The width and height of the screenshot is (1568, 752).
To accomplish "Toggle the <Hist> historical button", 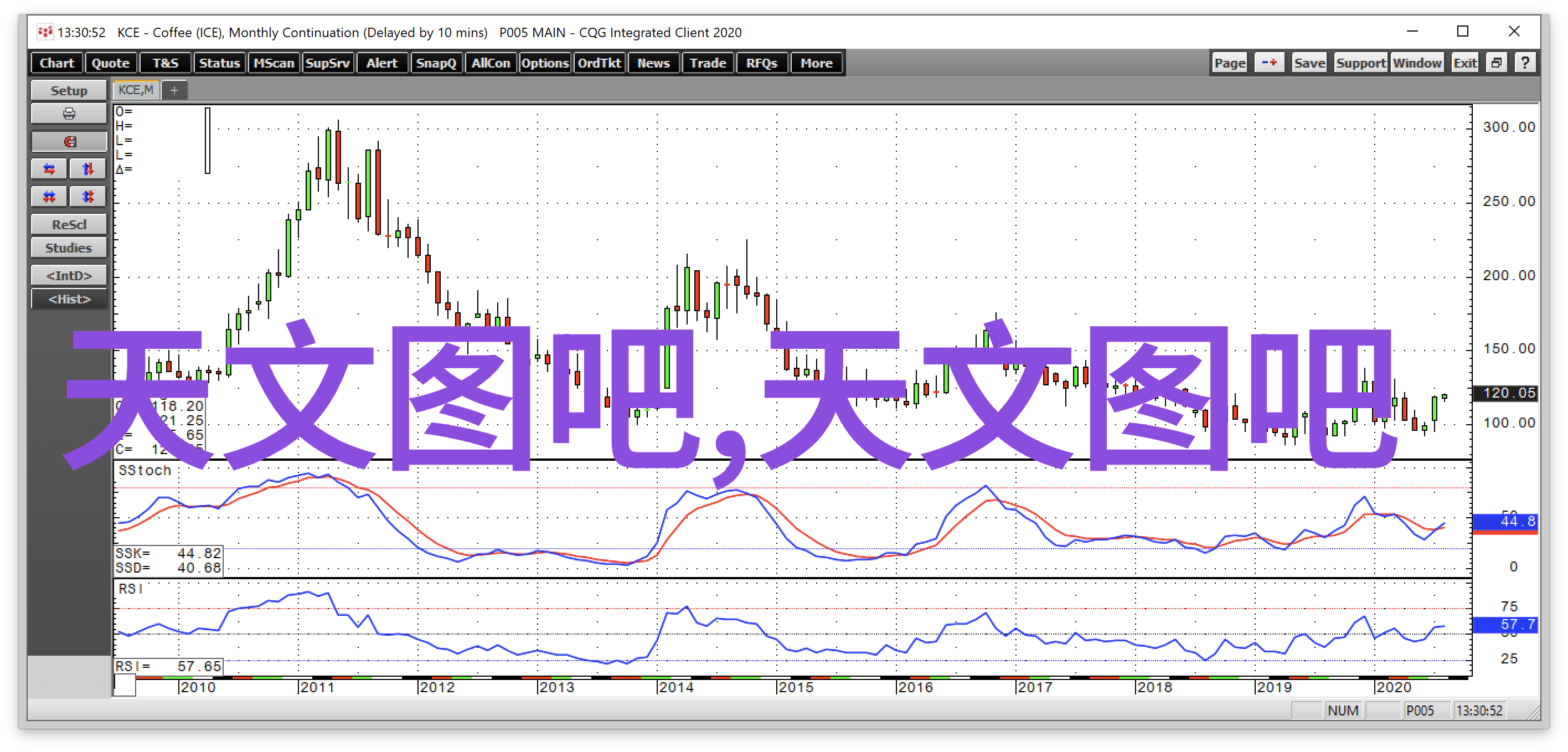I will click(69, 299).
